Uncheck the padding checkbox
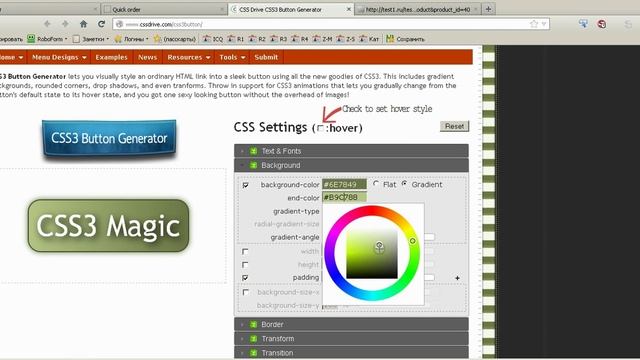The height and width of the screenshot is (360, 640). 245,278
